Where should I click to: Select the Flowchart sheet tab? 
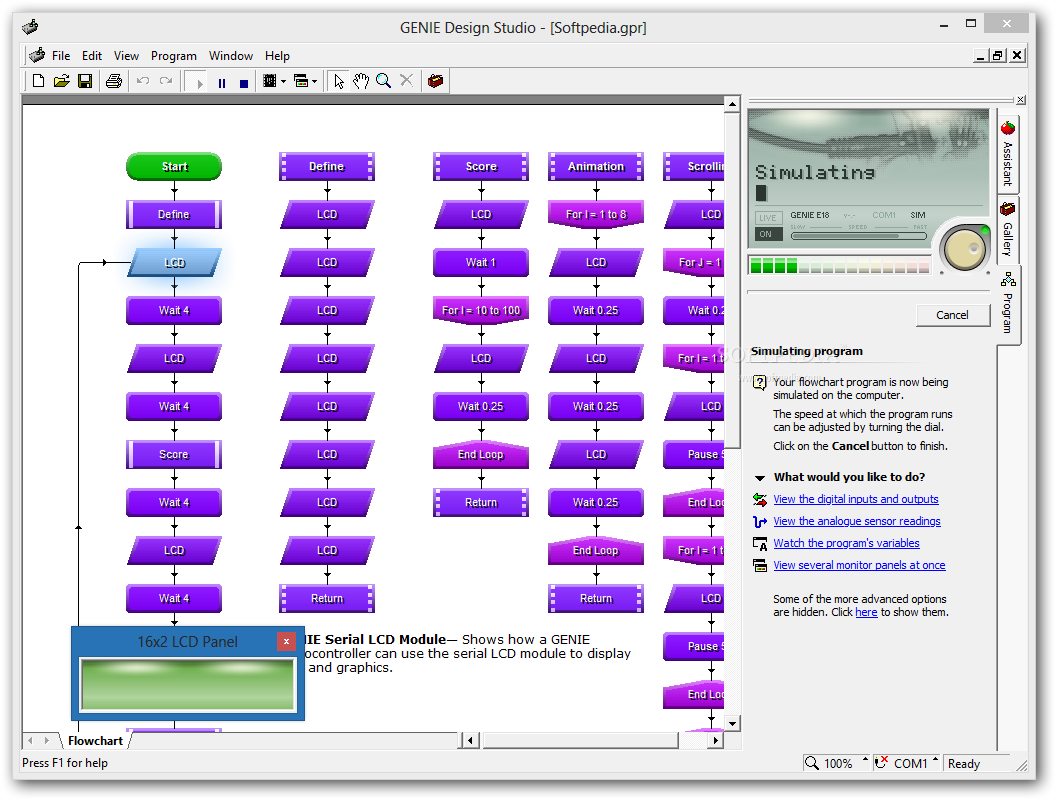95,741
